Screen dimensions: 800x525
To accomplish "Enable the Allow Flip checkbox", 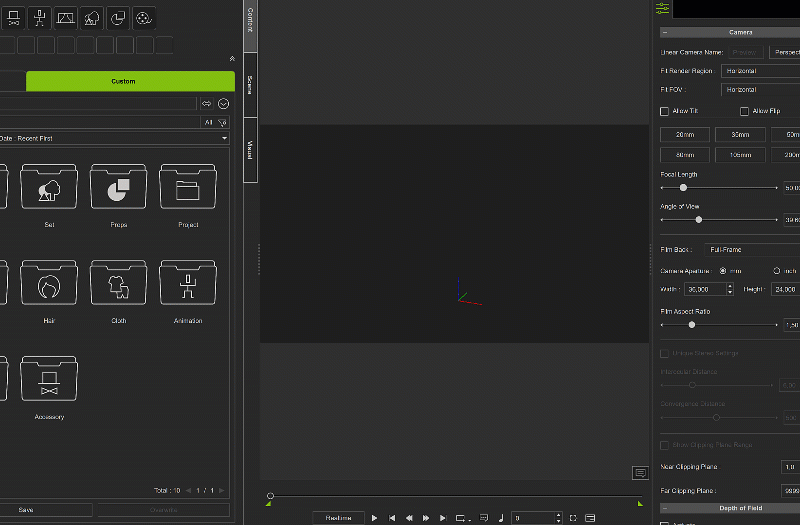I will (744, 111).
